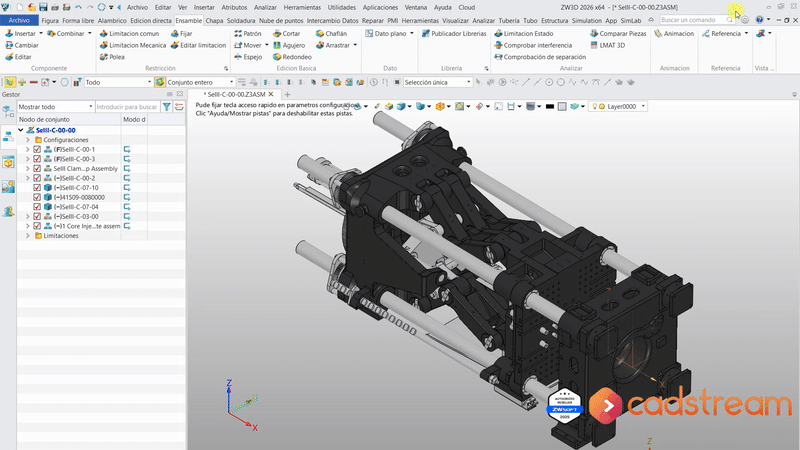Run Comprobar interferencia check
Screen dimensions: 800x450
[533, 45]
